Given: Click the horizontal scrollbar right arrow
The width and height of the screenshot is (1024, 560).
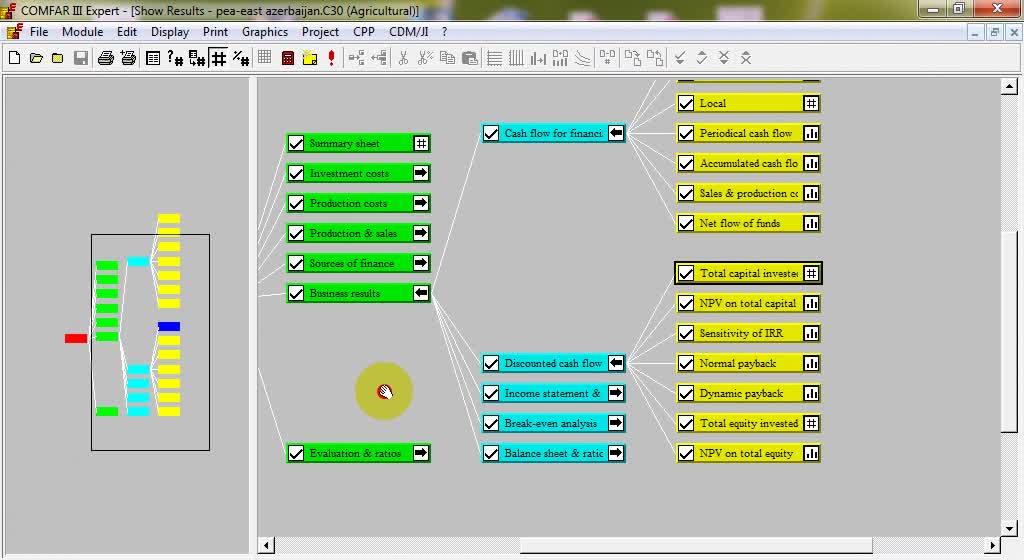Looking at the screenshot, I should click(x=993, y=546).
